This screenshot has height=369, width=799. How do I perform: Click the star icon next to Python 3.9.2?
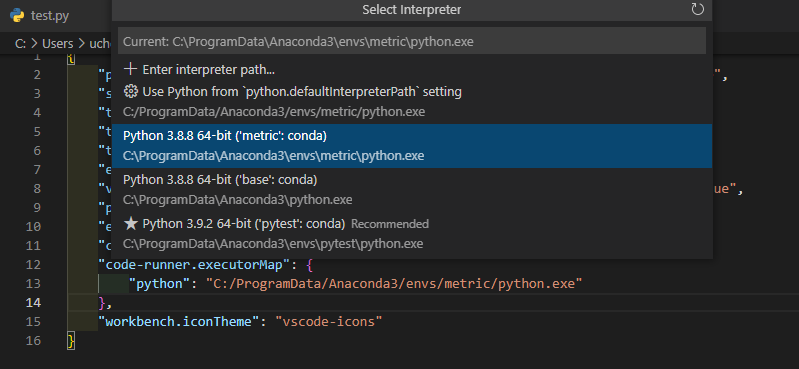(131, 223)
